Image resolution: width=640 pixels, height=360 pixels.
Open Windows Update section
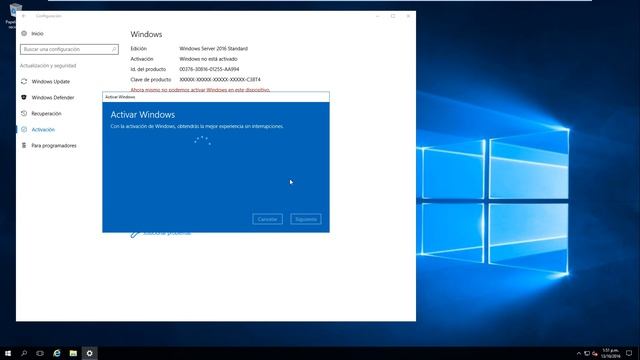click(50, 82)
